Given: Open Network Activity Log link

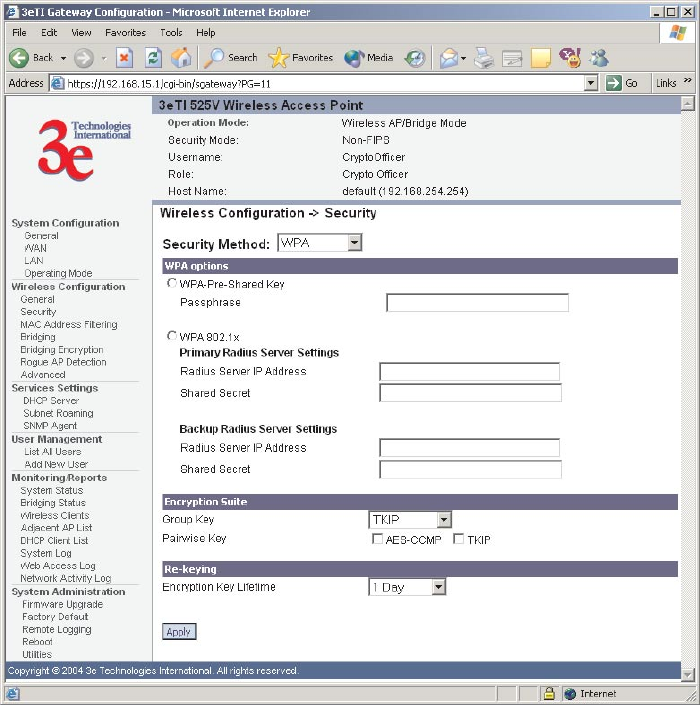Looking at the screenshot, I should click(x=66, y=578).
